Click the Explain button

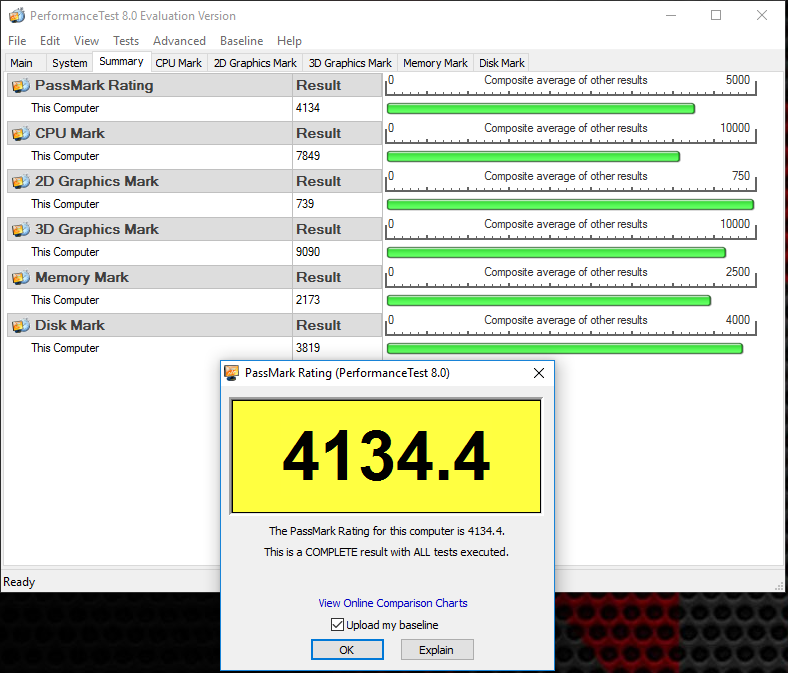click(x=437, y=650)
